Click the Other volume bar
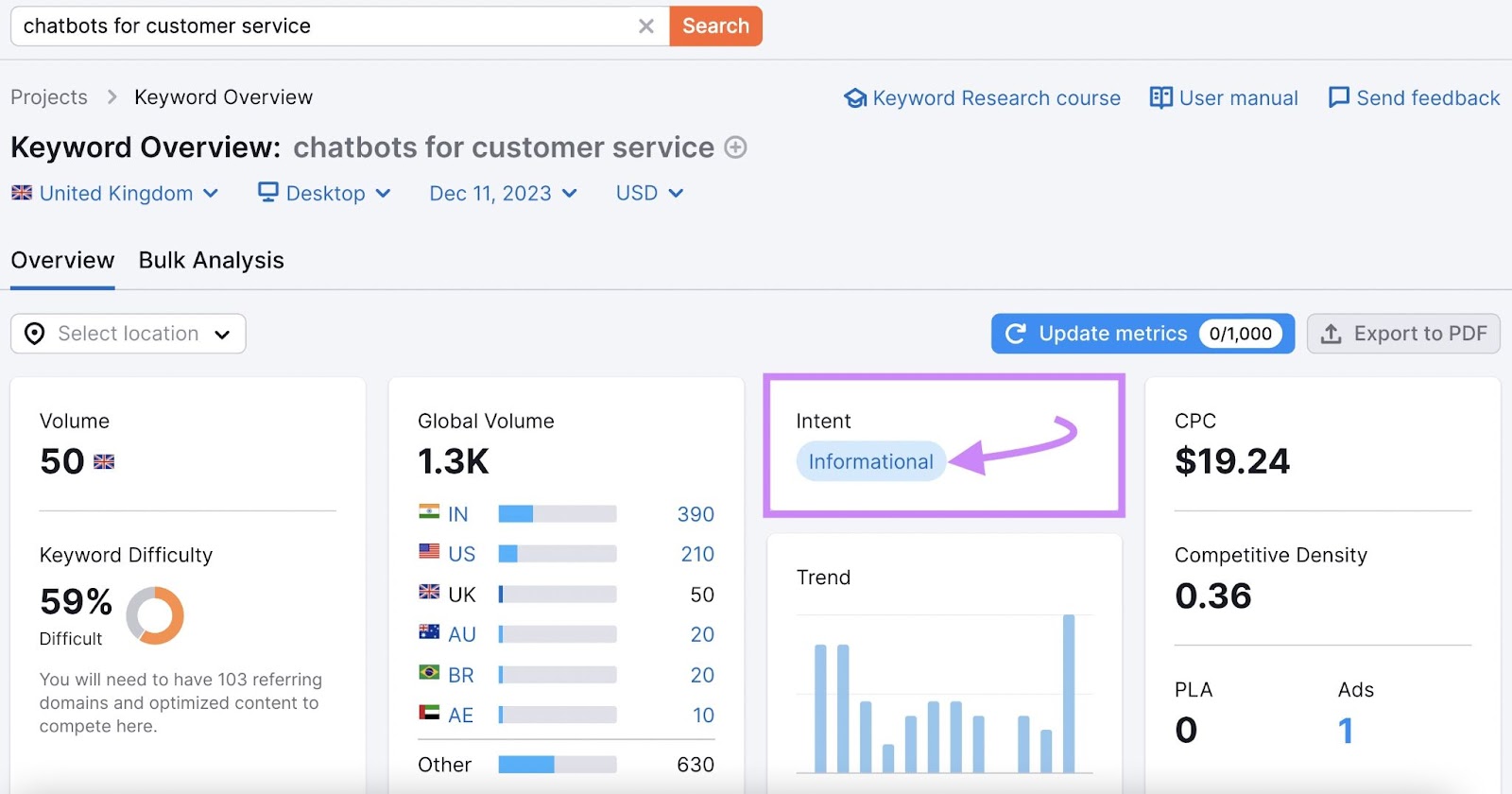The image size is (1512, 794). pyautogui.click(x=558, y=765)
